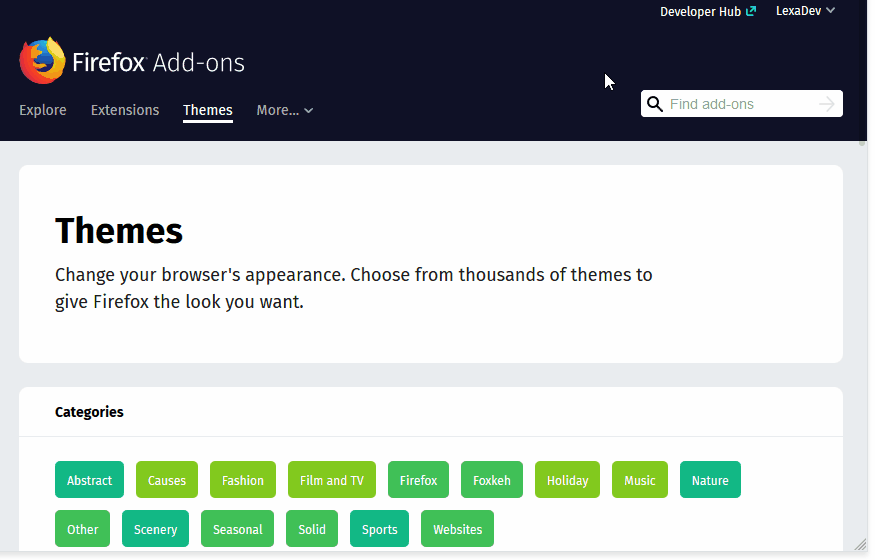Click the Firefox logo icon

[x=42, y=61]
